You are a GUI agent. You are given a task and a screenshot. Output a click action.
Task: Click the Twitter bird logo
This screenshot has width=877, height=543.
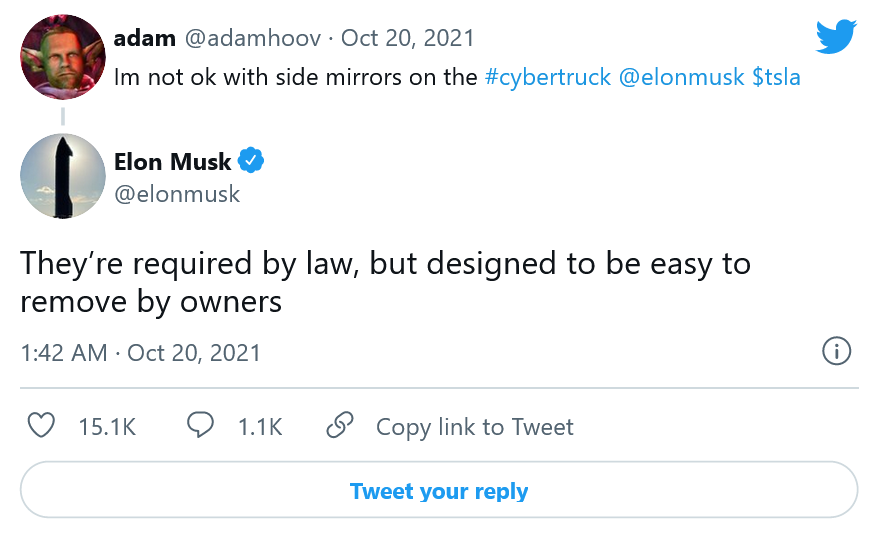coord(836,38)
